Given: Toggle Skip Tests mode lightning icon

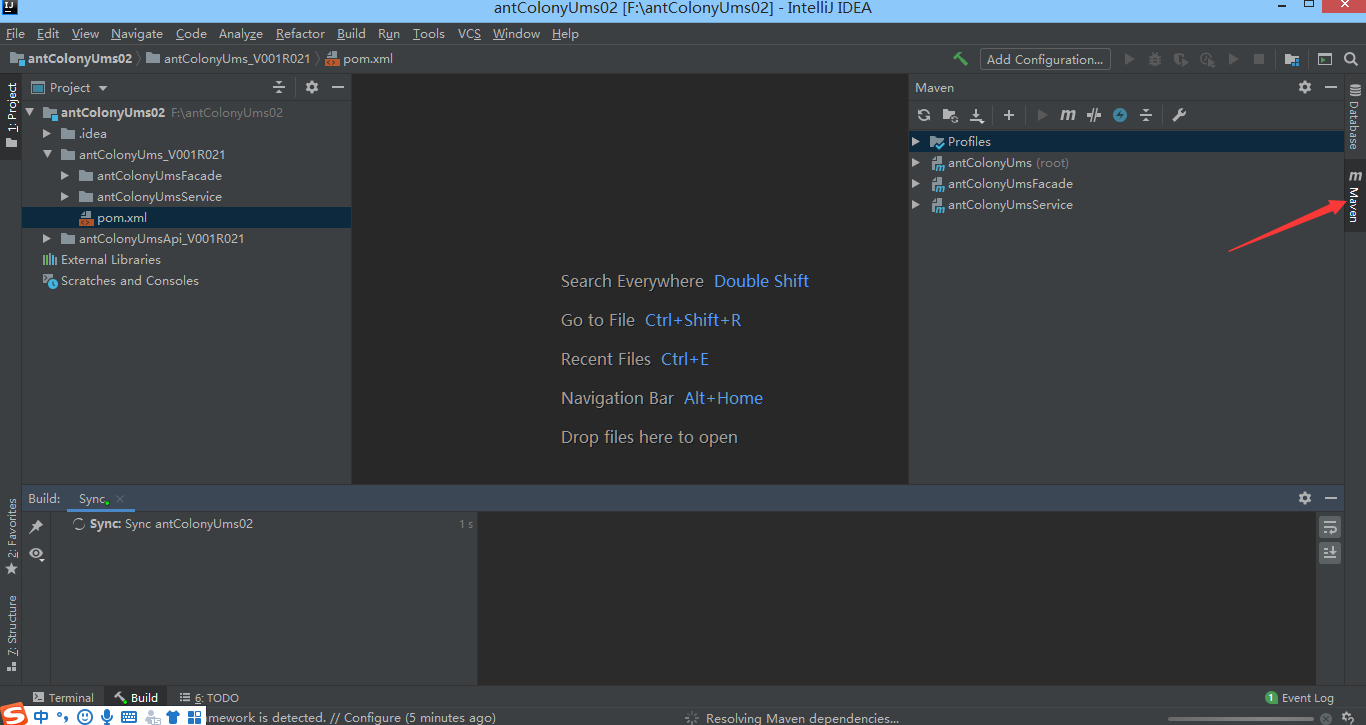Looking at the screenshot, I should point(1120,115).
